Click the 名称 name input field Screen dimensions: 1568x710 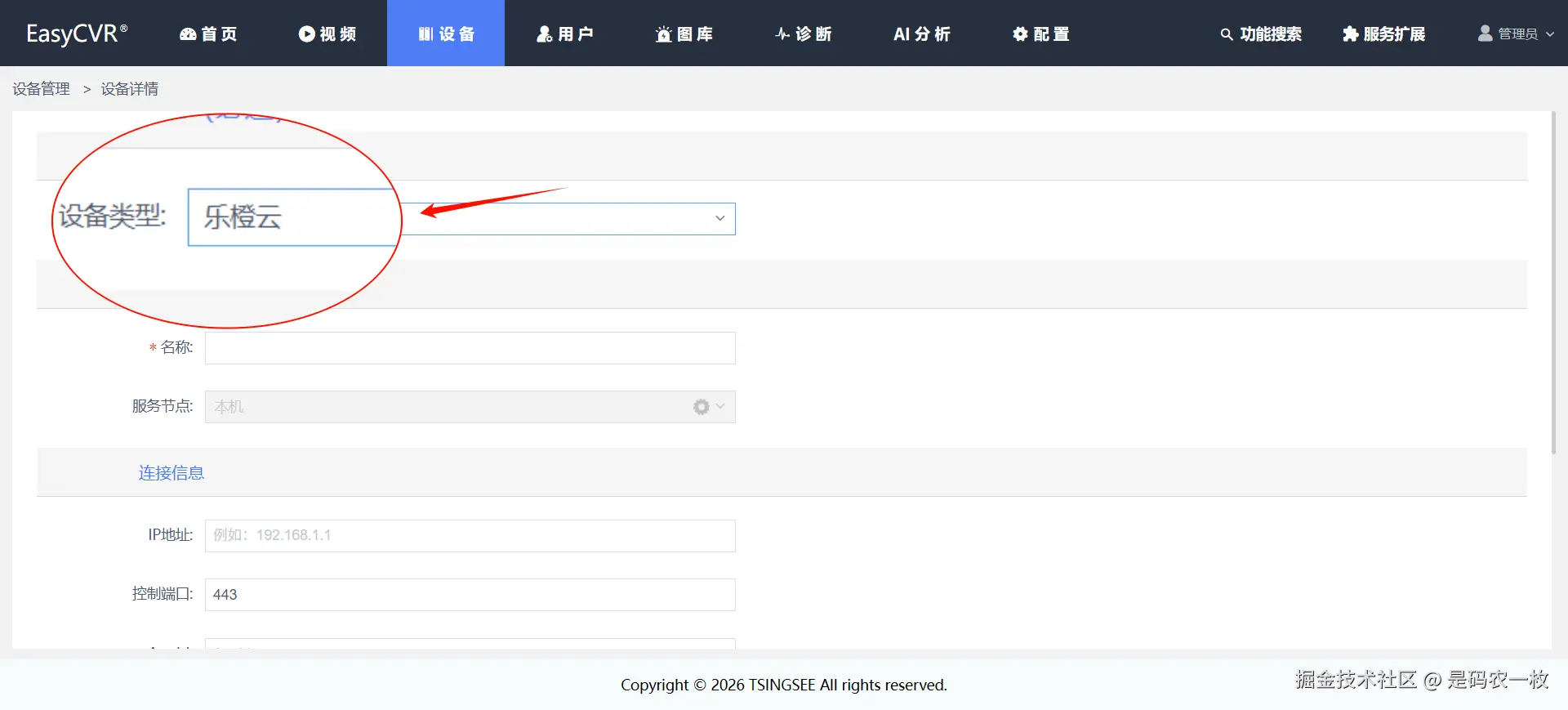(x=470, y=348)
